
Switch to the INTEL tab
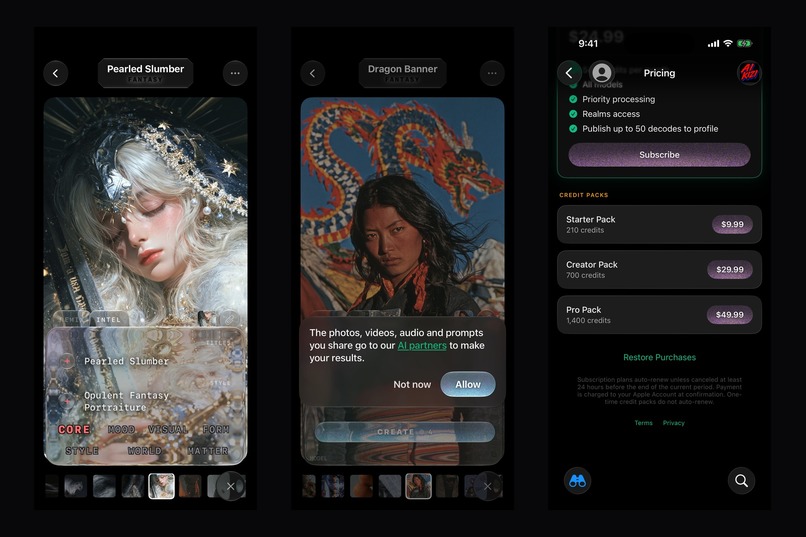tap(108, 320)
